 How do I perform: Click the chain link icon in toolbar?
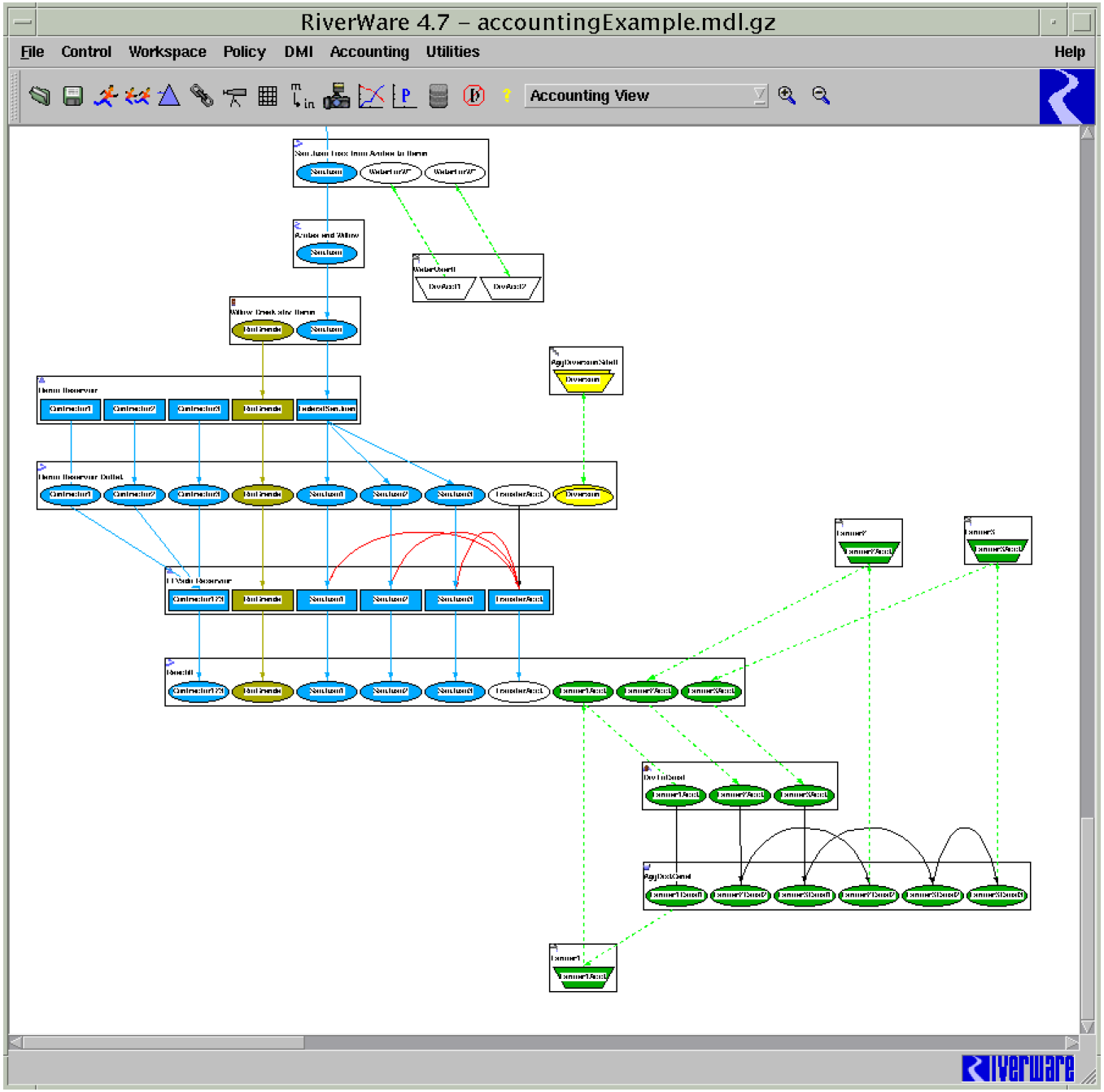(x=202, y=96)
